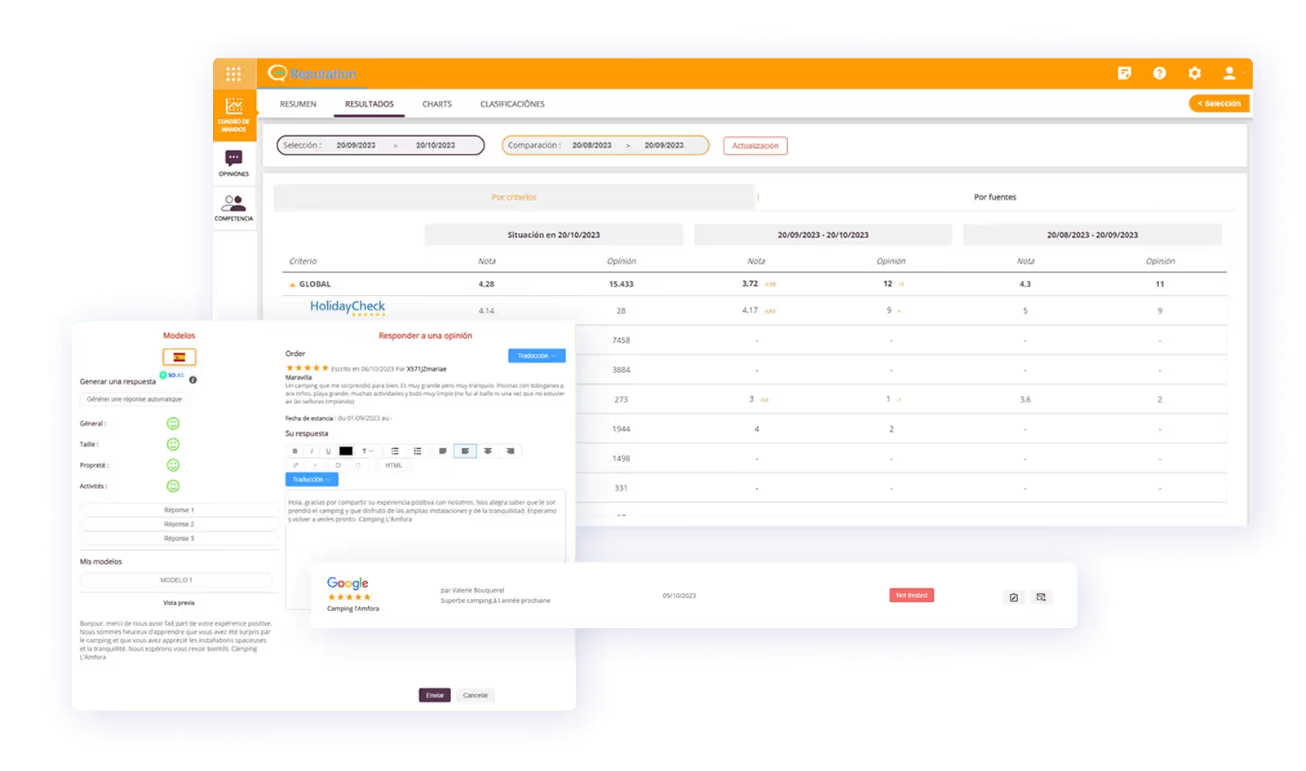
Task: Toggle the Activités smiley rating
Action: pos(173,486)
